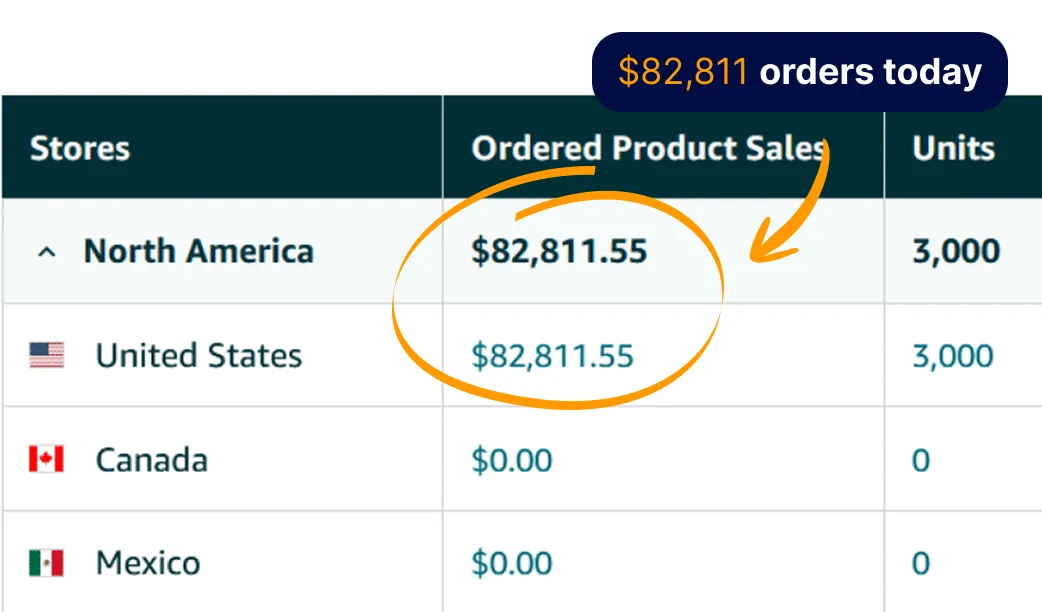Sort by the Units column header
The width and height of the screenshot is (1042, 612).
954,148
